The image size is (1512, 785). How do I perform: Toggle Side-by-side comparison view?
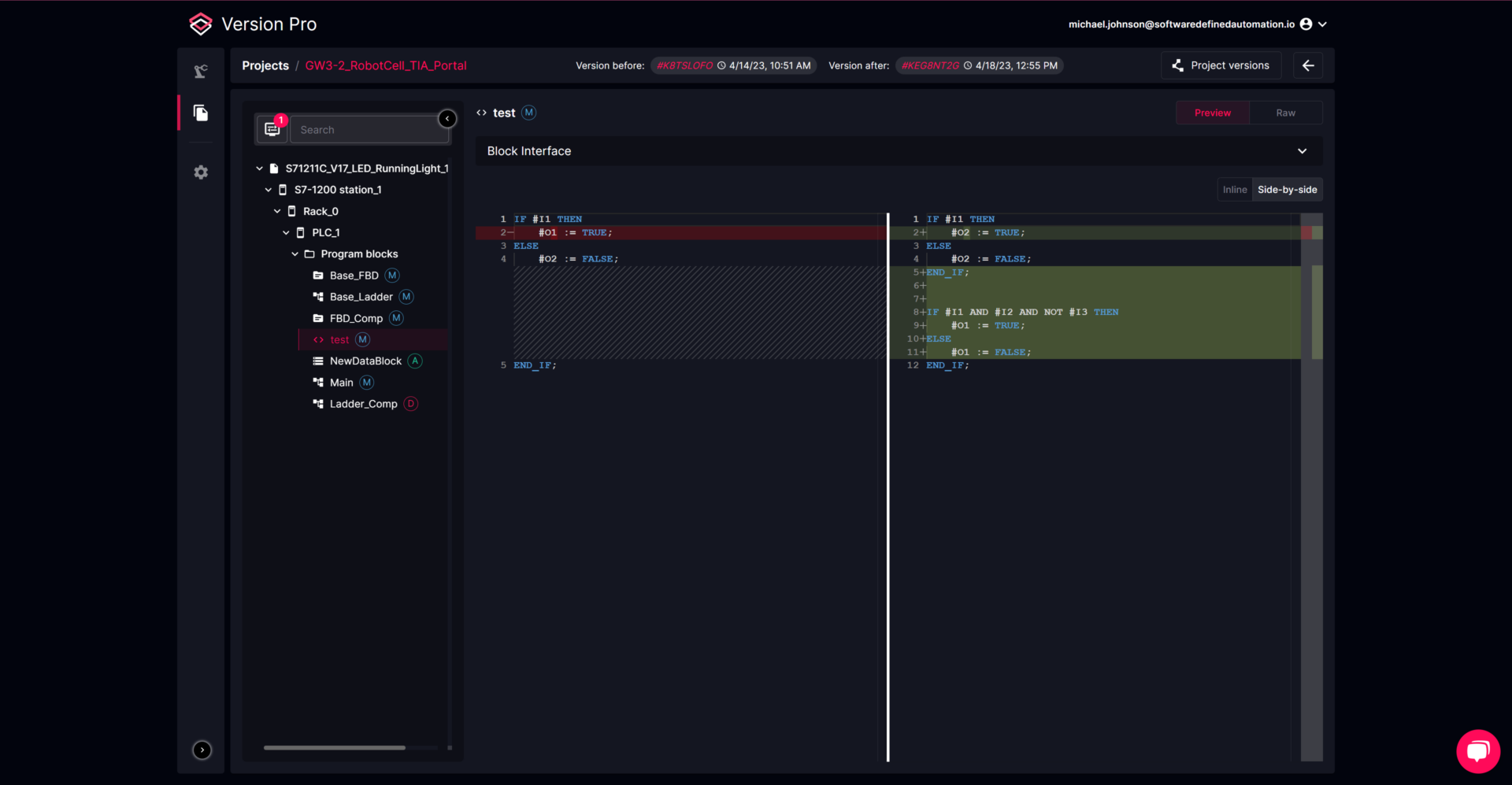tap(1287, 189)
